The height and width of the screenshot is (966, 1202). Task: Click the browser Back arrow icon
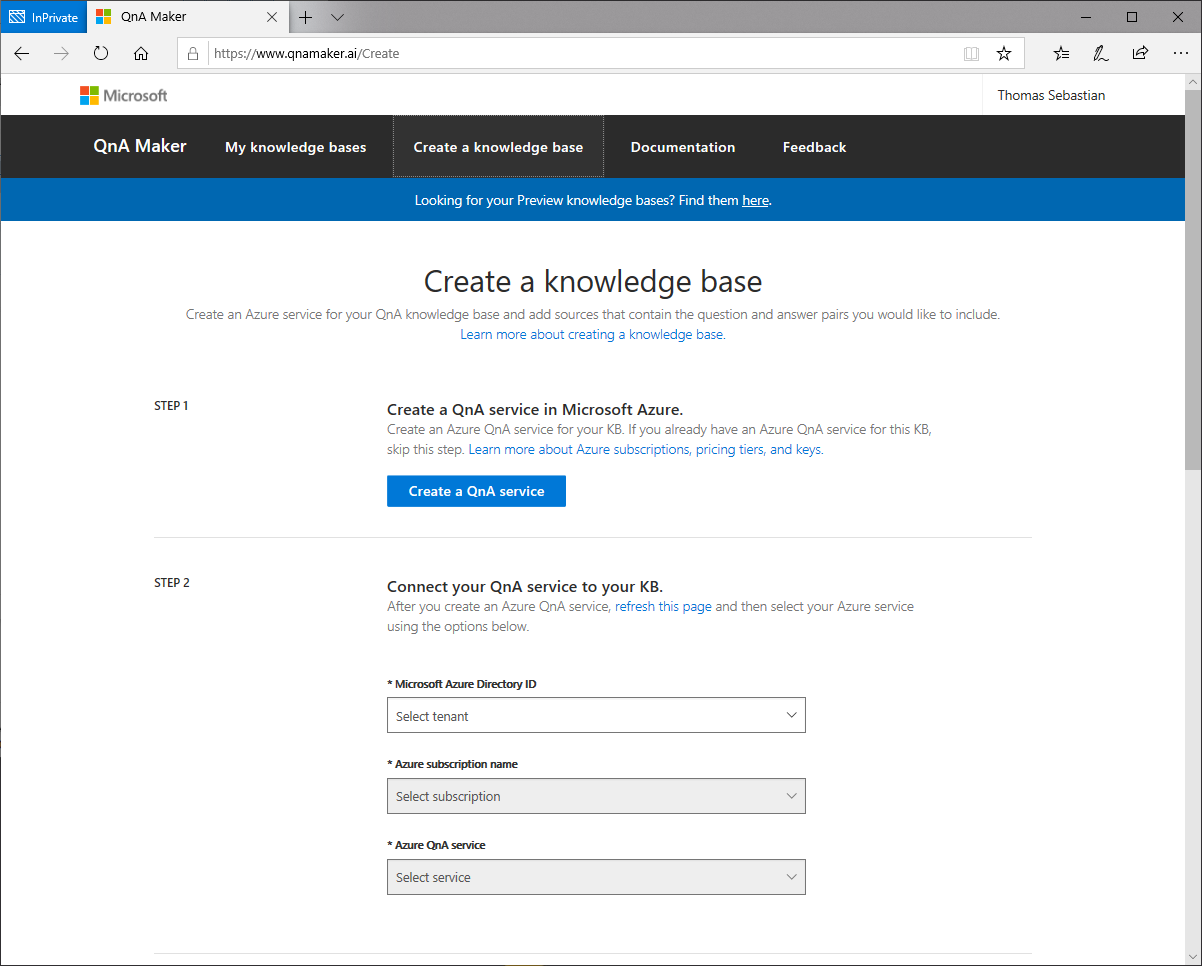(x=22, y=54)
